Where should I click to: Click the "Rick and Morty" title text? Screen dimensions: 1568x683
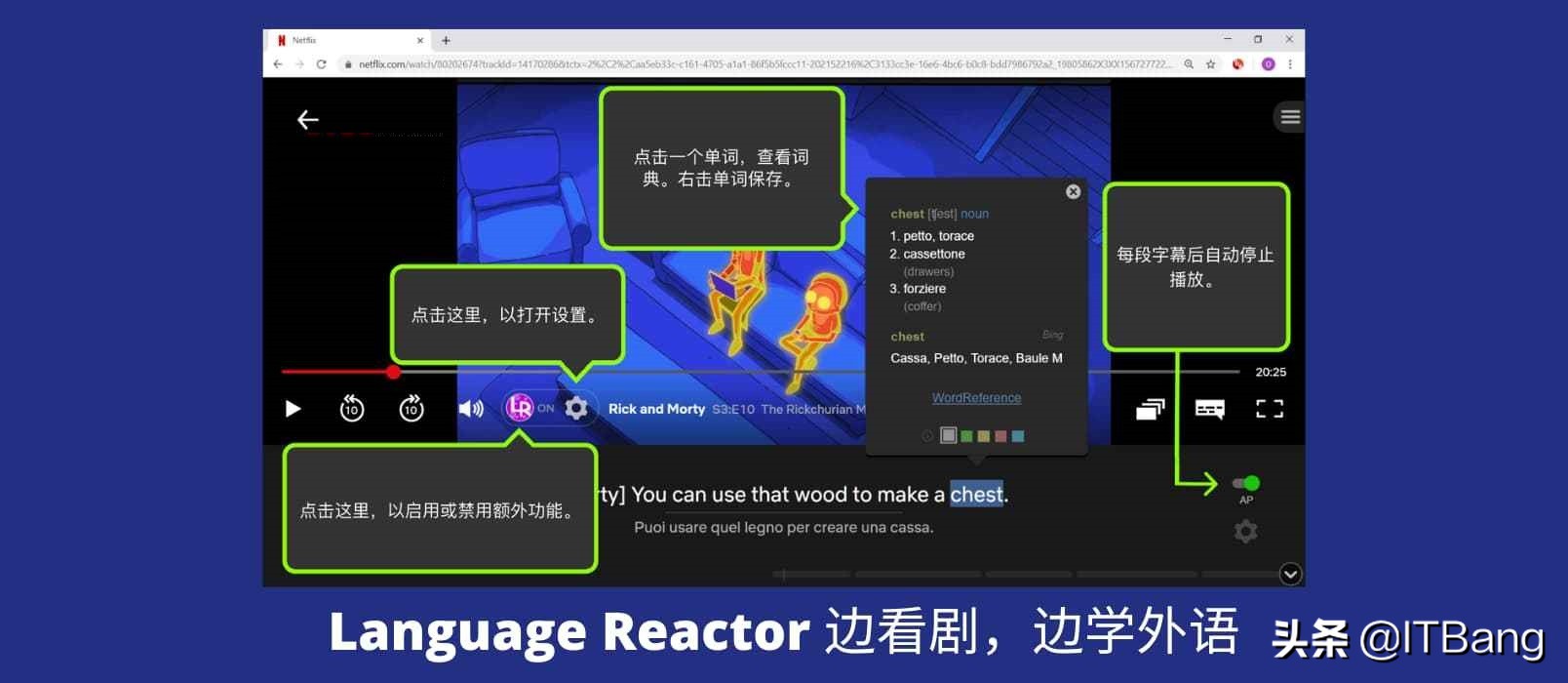(x=656, y=409)
